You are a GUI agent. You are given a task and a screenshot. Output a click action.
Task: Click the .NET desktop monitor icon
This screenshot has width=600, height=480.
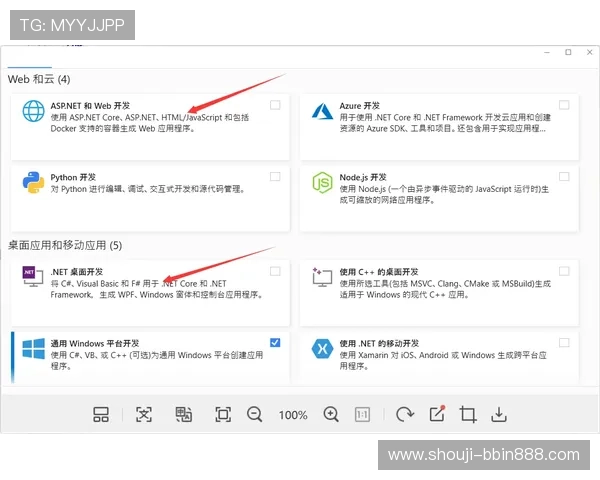[33, 276]
